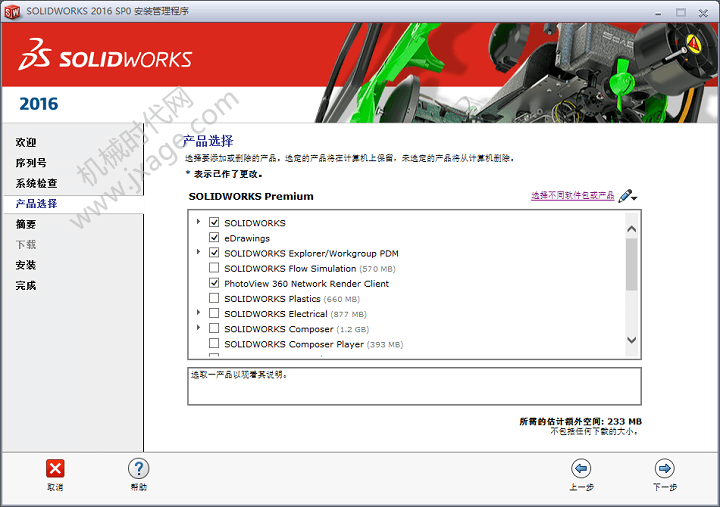Select the 完成 step in sidebar
Viewport: 720px width, 507px height.
26,286
